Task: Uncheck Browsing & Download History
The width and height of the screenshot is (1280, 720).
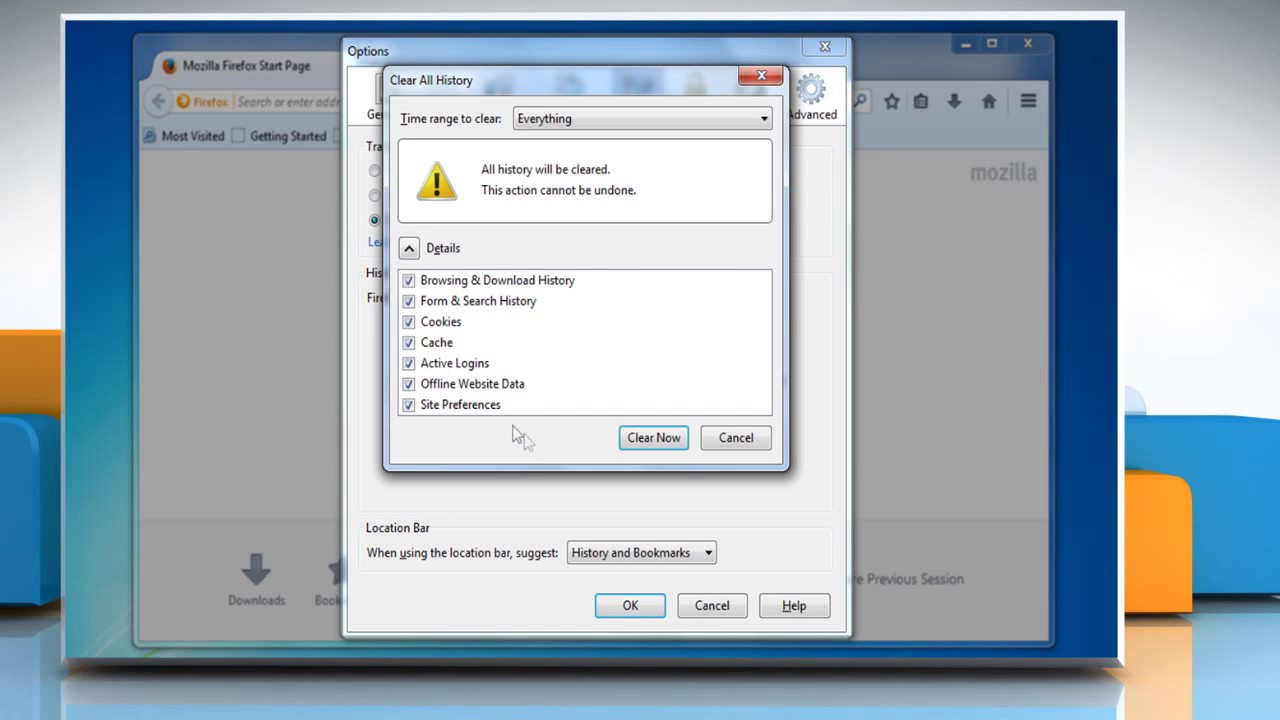Action: [408, 281]
